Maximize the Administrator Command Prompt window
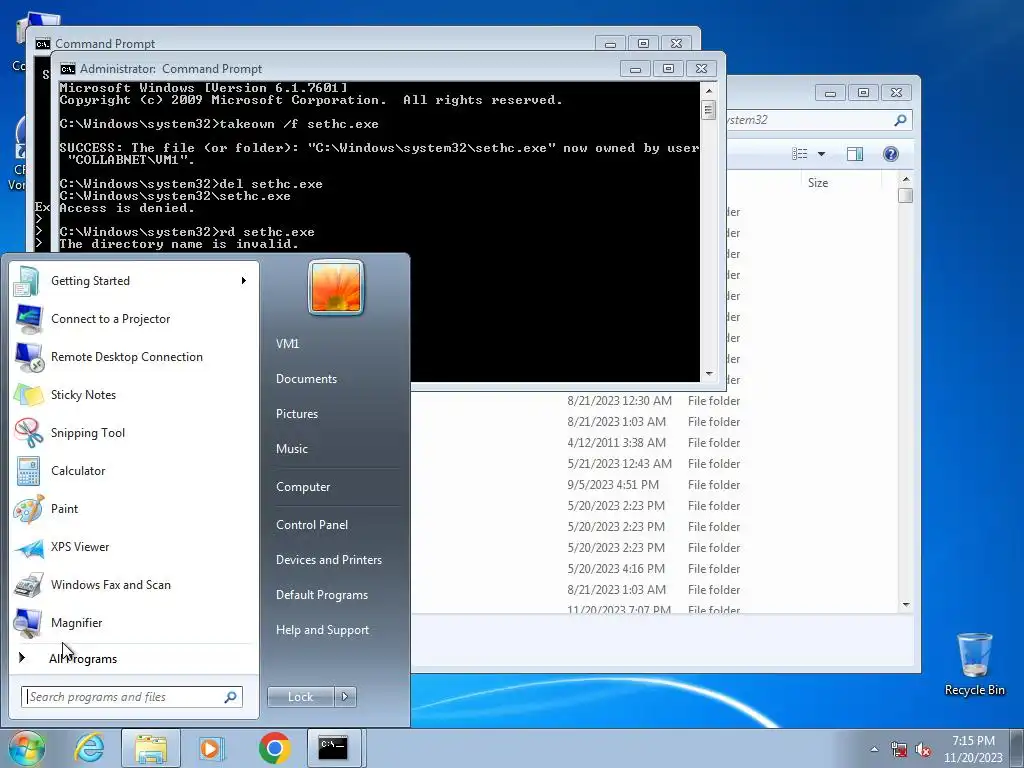Viewport: 1024px width, 768px height. [x=668, y=69]
